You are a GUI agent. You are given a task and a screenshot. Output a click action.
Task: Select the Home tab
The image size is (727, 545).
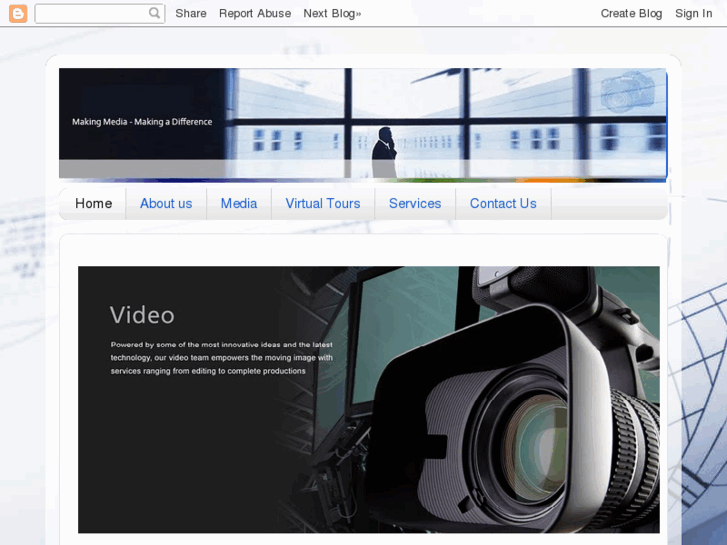tap(93, 204)
